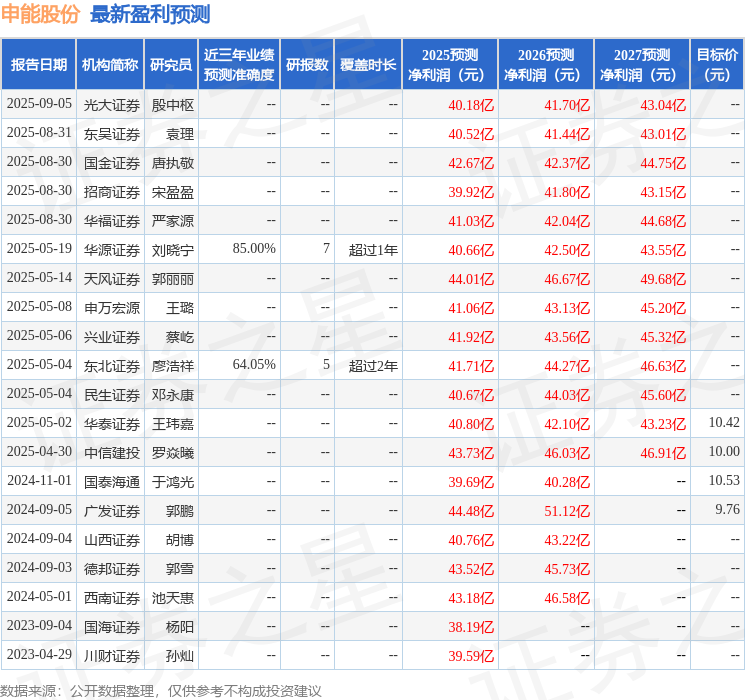Viewport: 745px width, 700px height.
Task: Click the 45.73亿 forecast value
Action: (567, 569)
